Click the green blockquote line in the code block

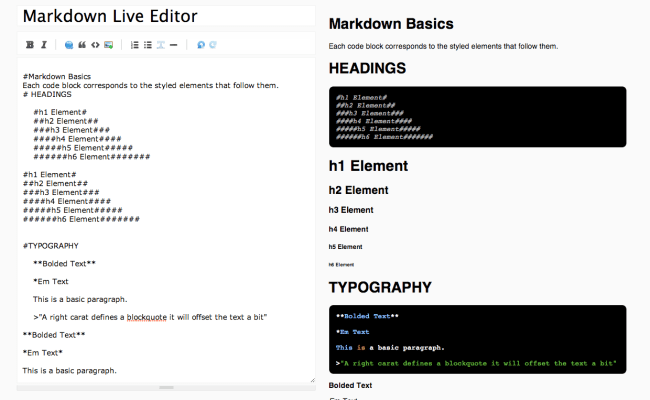point(476,364)
